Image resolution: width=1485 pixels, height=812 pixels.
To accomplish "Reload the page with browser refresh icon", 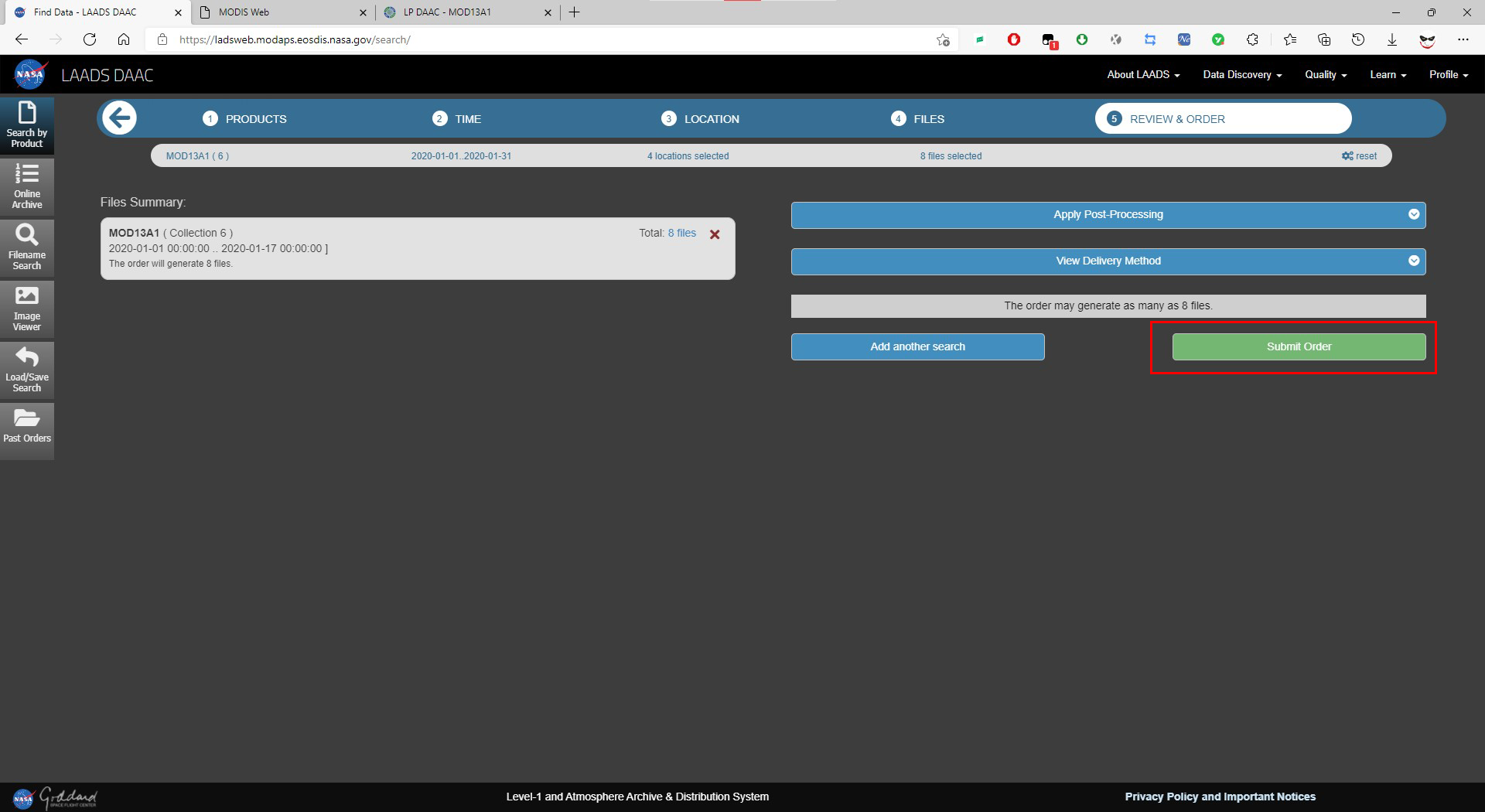I will [90, 39].
